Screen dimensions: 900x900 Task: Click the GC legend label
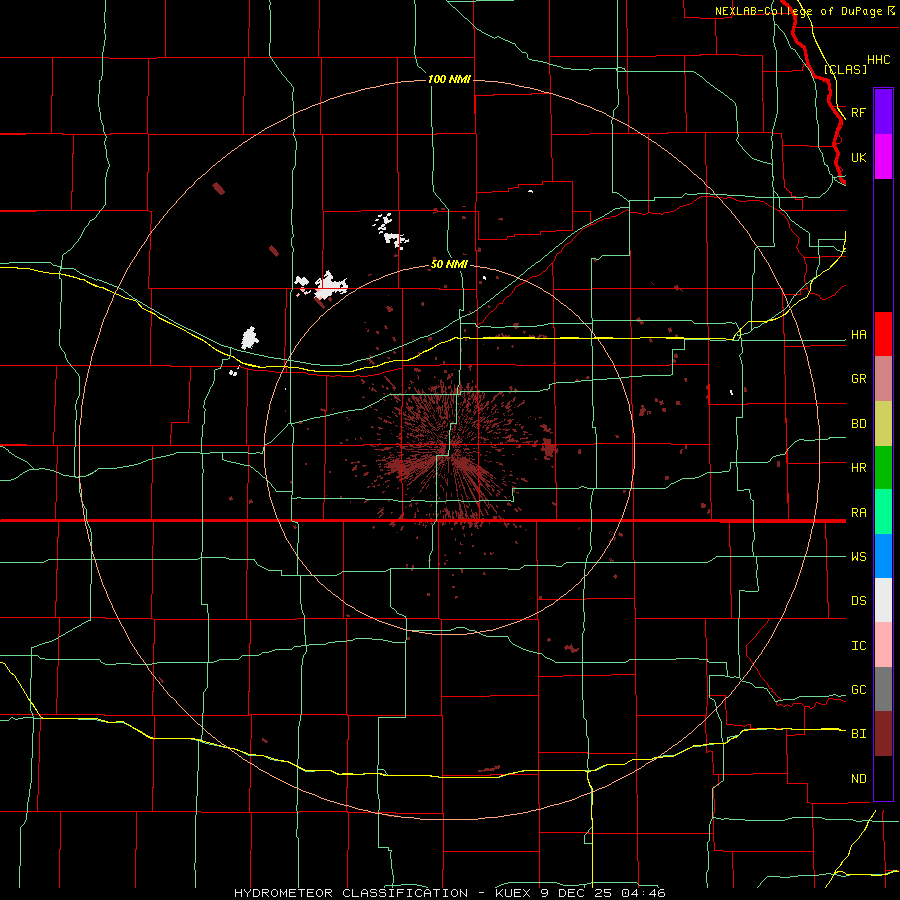[859, 690]
